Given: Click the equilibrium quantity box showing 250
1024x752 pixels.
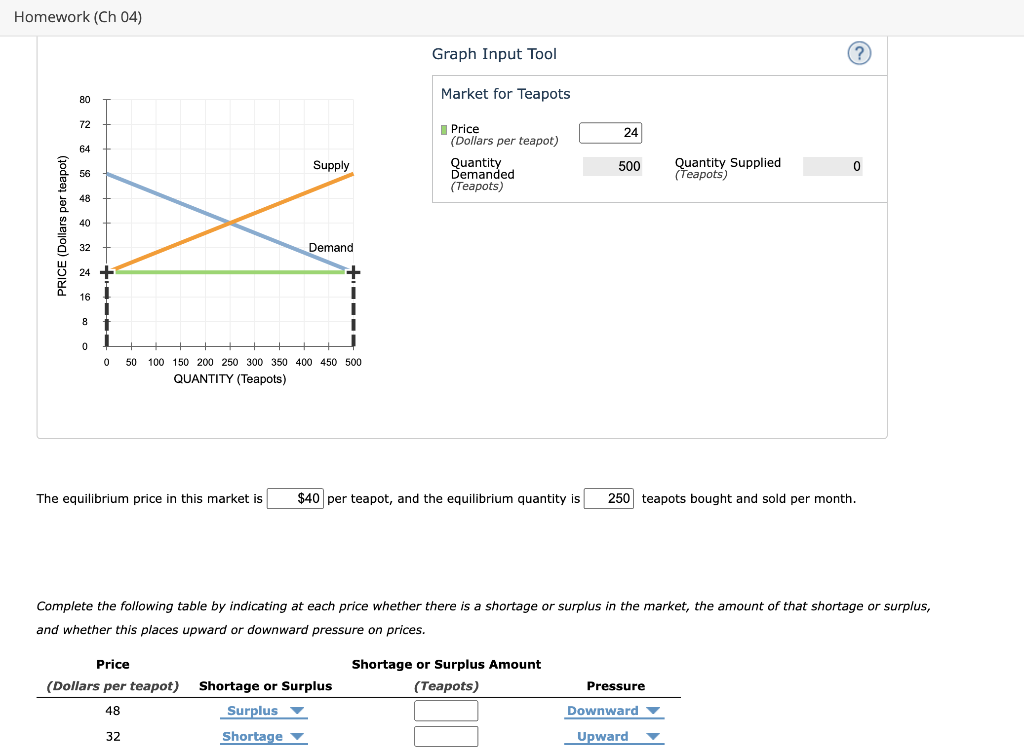Looking at the screenshot, I should pos(609,498).
